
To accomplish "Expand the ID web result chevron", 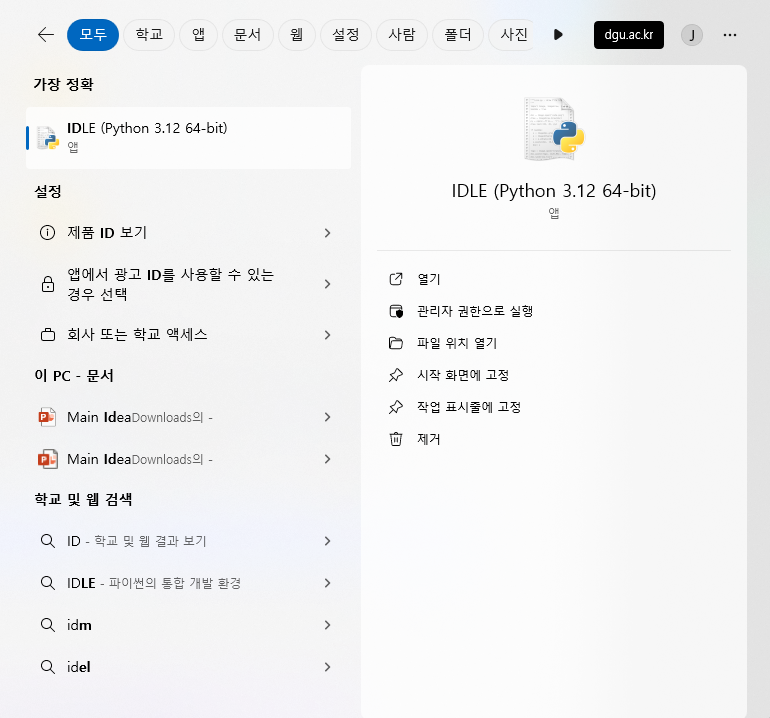I will click(328, 541).
